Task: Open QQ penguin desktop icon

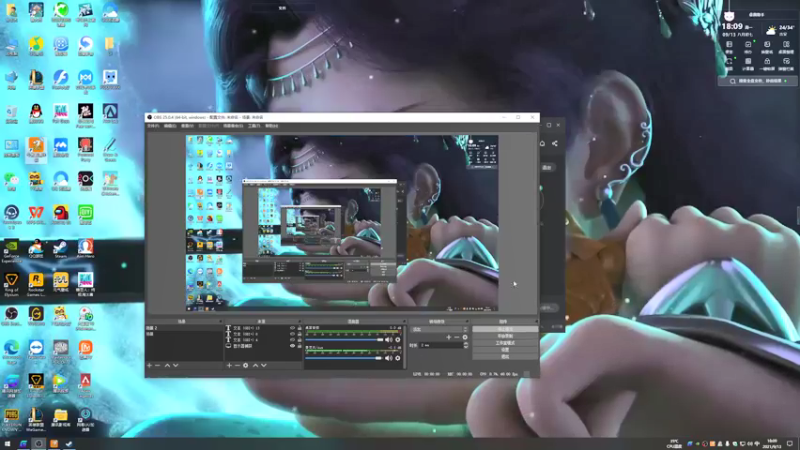Action: [x=36, y=114]
